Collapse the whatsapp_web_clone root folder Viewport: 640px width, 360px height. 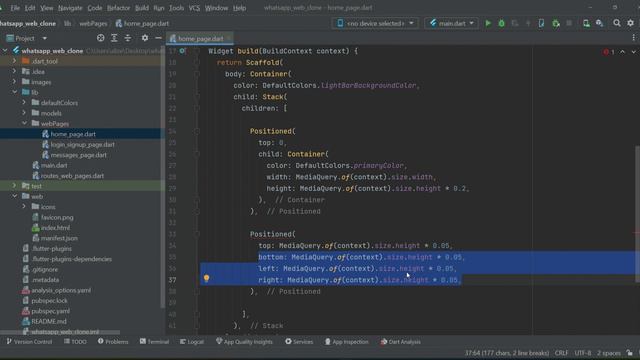click(x=5, y=51)
